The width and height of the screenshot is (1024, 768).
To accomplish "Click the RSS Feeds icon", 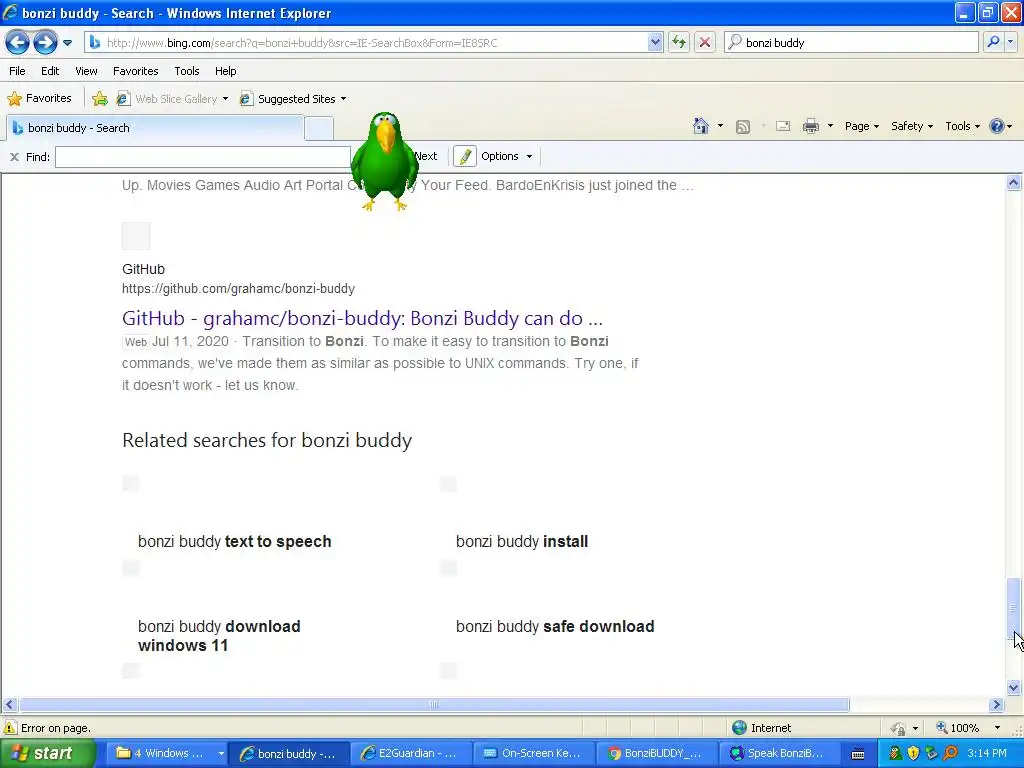I will (x=743, y=127).
